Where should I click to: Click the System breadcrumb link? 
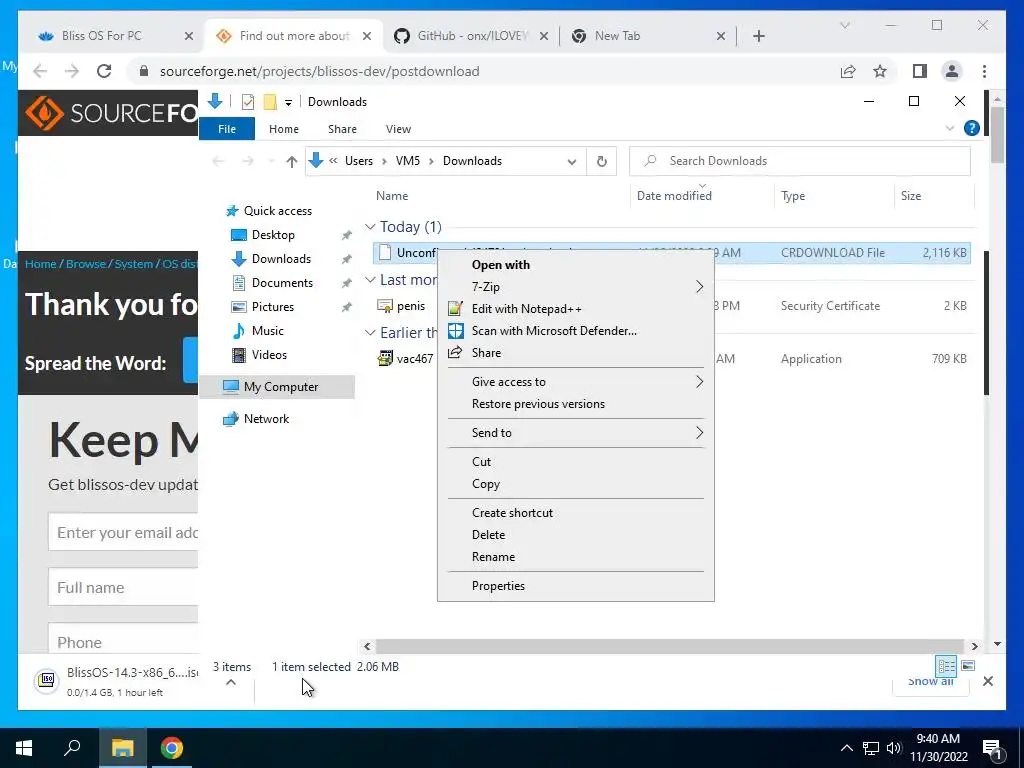point(133,264)
